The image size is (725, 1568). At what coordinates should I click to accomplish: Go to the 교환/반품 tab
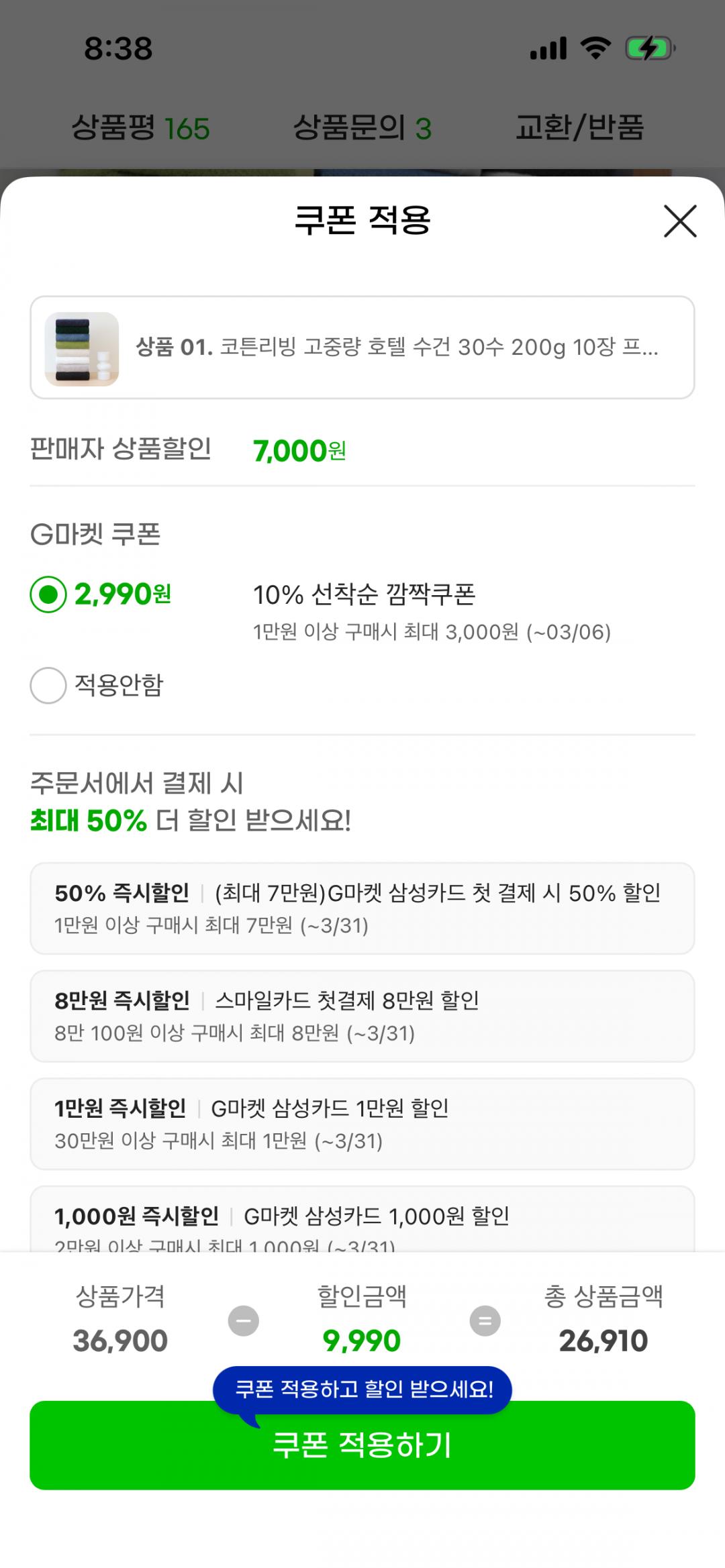[x=579, y=127]
